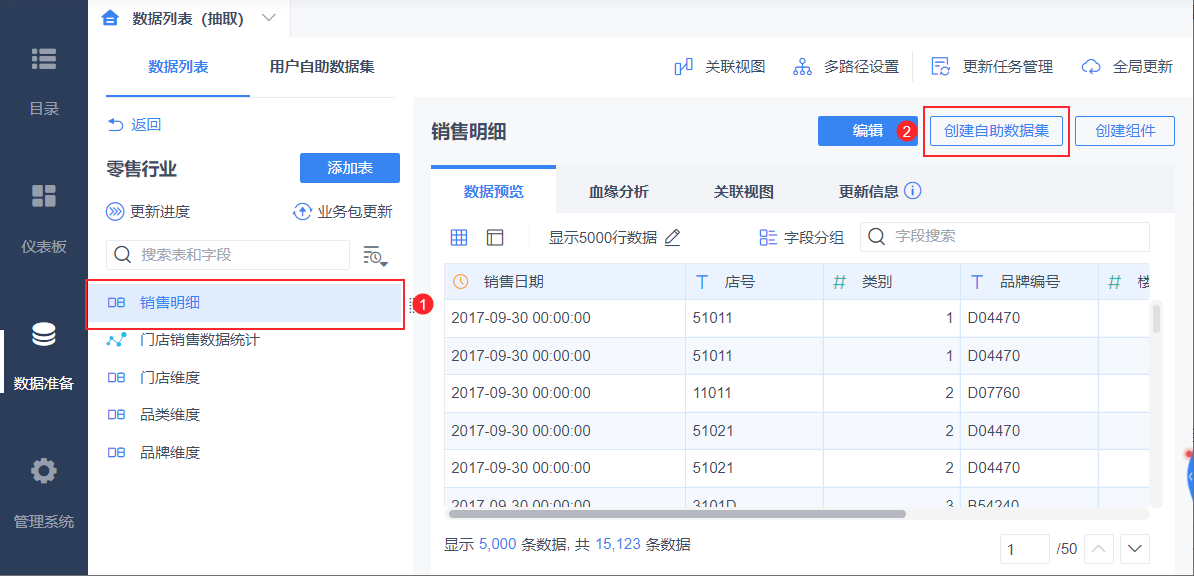This screenshot has height=576, width=1194.
Task: Edit the 显示5000行数据 row count pencil
Action: pos(672,237)
